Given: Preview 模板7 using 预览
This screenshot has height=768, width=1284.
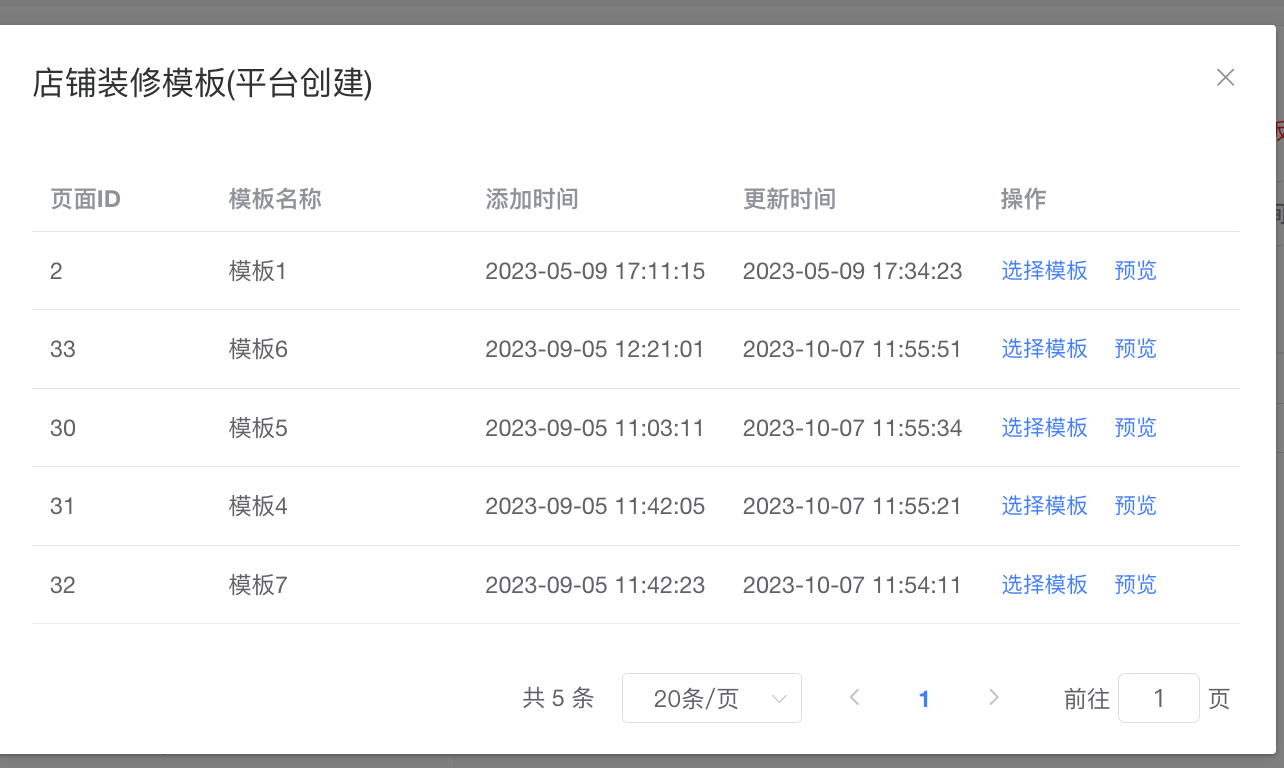Looking at the screenshot, I should pyautogui.click(x=1135, y=585).
